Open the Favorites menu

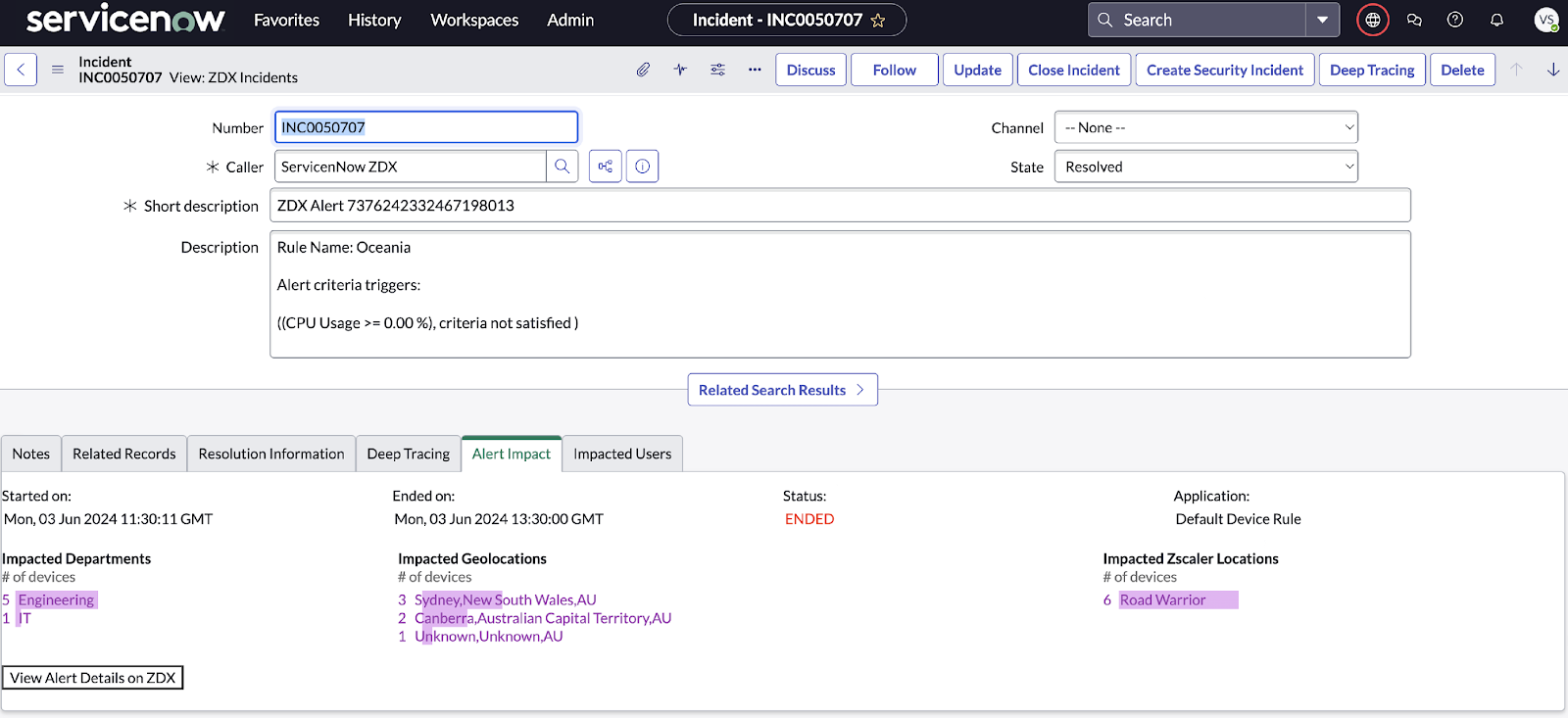286,20
